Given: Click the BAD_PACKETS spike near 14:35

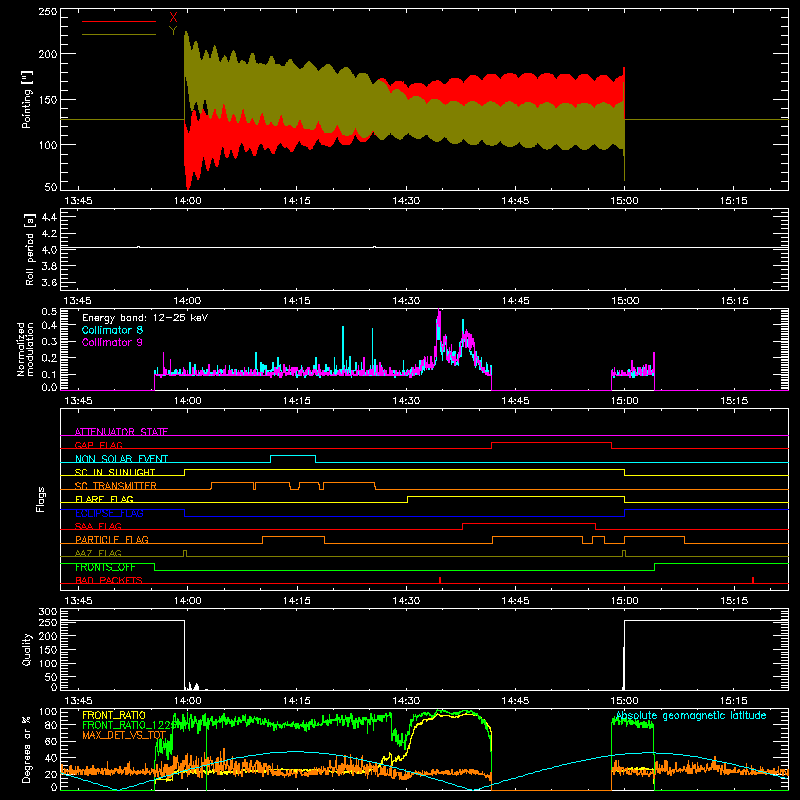Looking at the screenshot, I should tap(440, 580).
